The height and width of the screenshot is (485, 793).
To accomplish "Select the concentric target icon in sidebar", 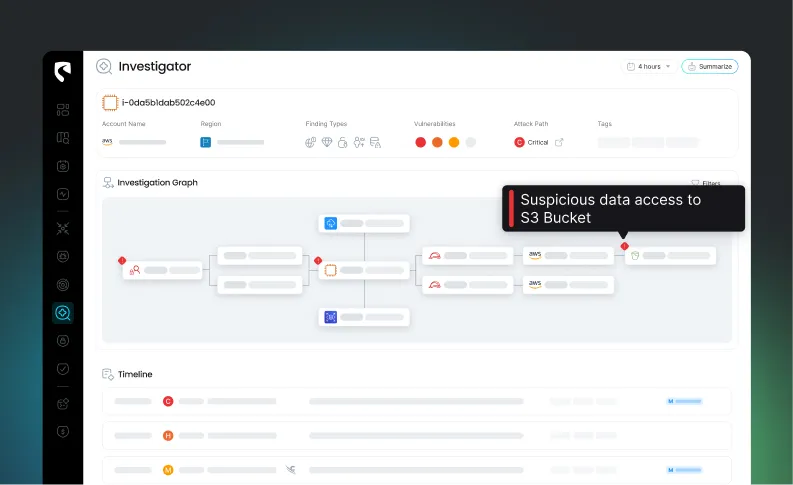I will [63, 285].
